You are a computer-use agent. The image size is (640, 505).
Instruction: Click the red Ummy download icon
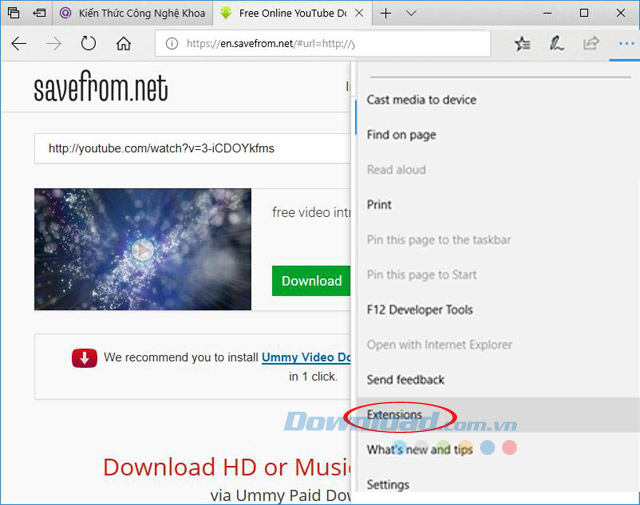pos(84,358)
